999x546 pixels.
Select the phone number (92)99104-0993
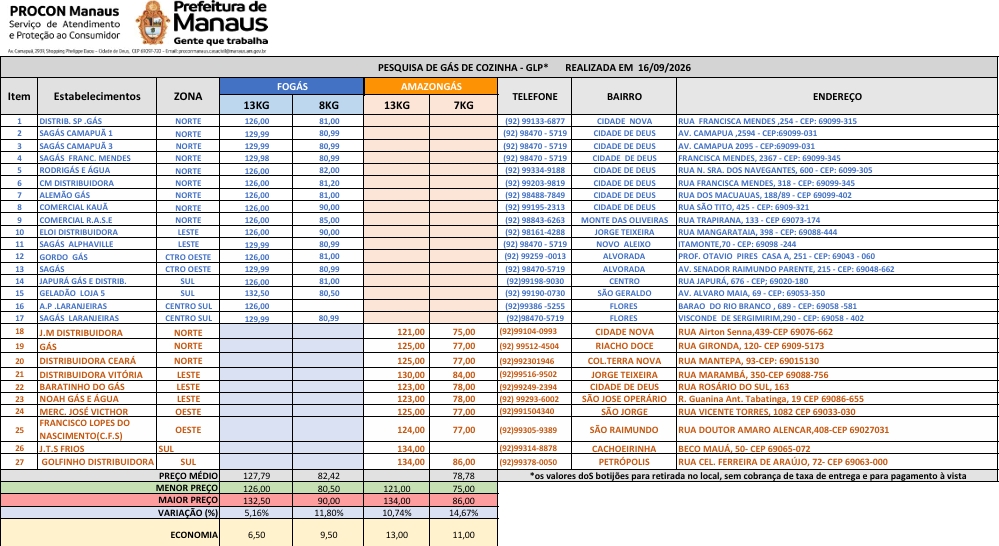(x=528, y=332)
